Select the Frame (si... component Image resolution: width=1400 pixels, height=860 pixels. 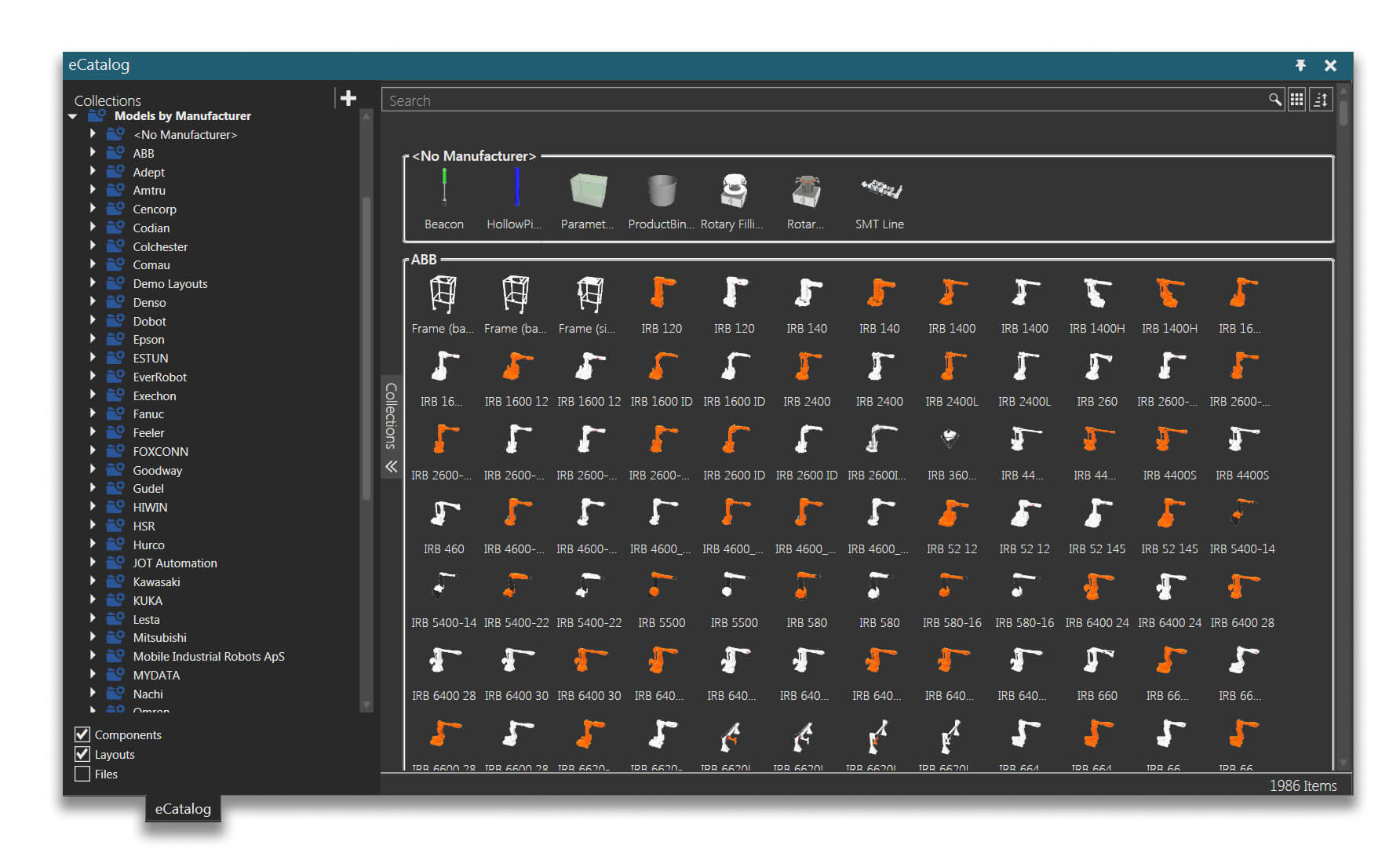[588, 305]
